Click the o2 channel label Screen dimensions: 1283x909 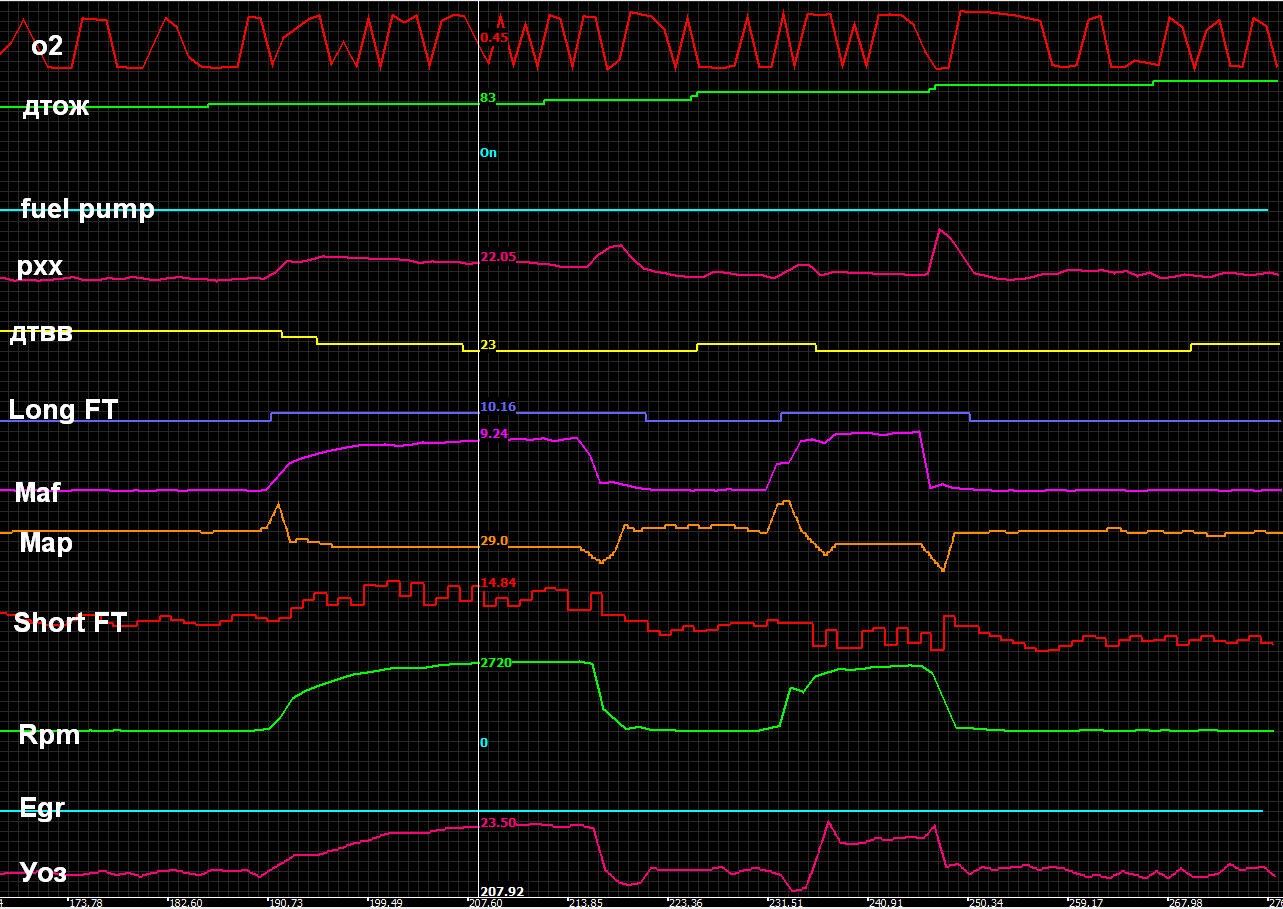click(47, 45)
